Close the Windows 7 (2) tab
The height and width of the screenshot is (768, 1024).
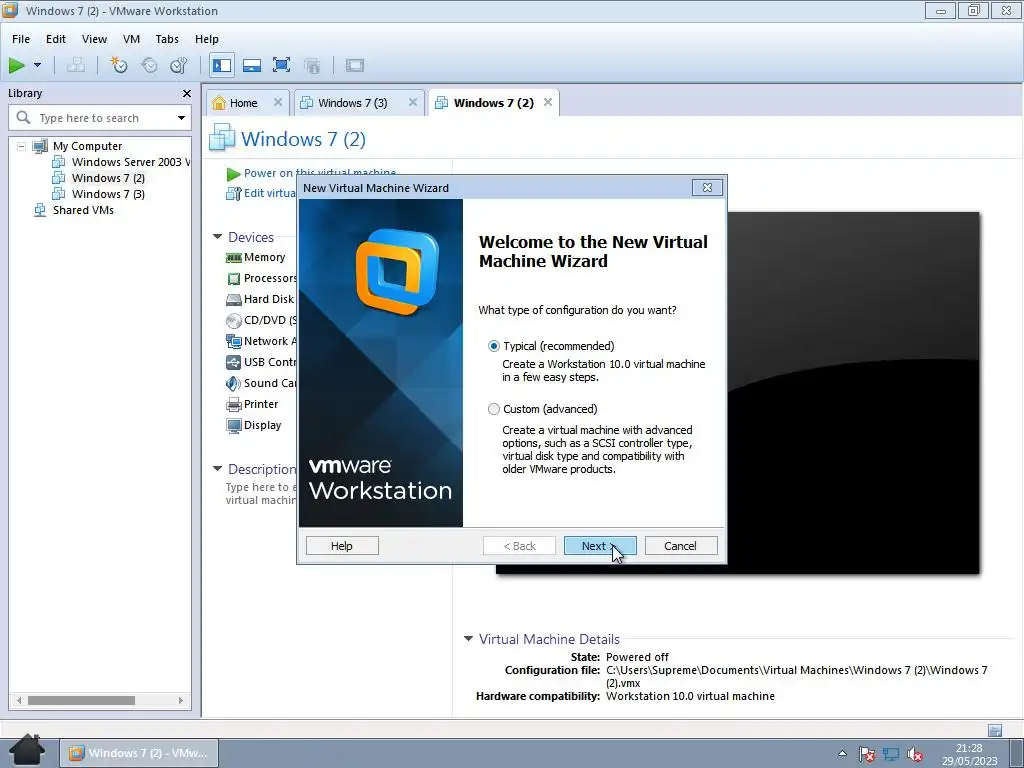(548, 103)
